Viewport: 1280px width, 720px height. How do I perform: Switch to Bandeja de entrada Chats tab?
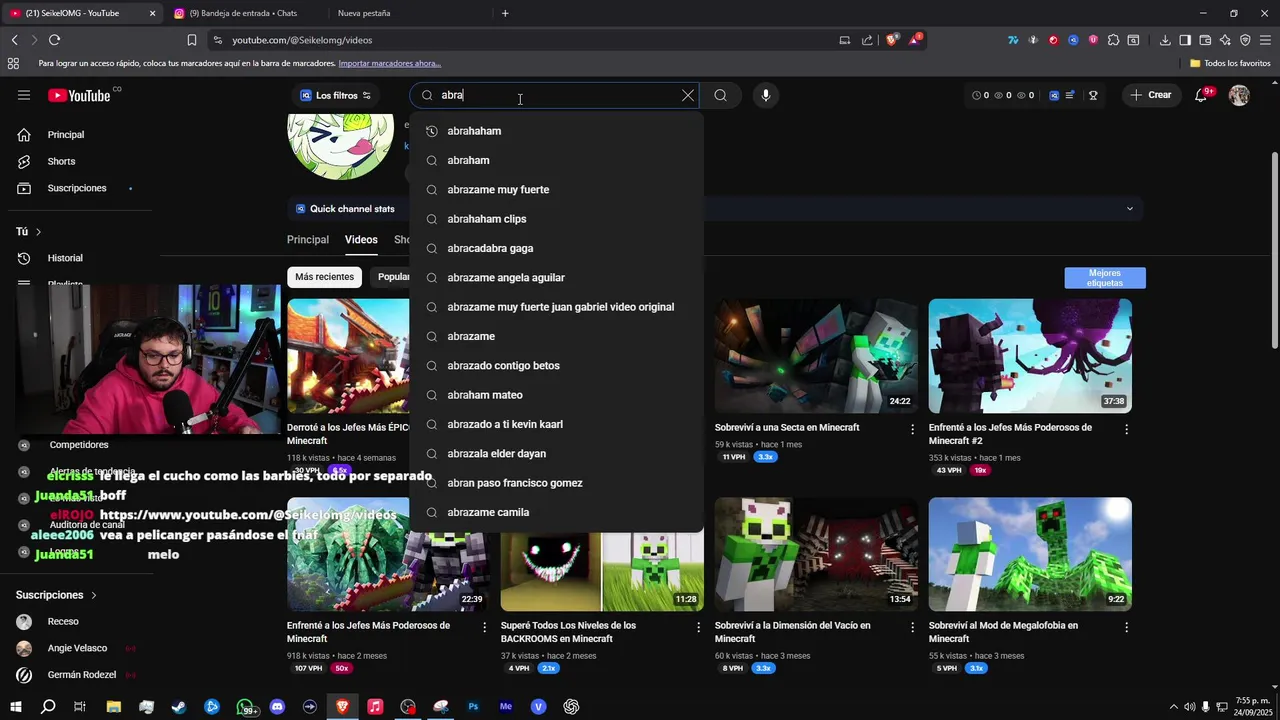click(245, 13)
